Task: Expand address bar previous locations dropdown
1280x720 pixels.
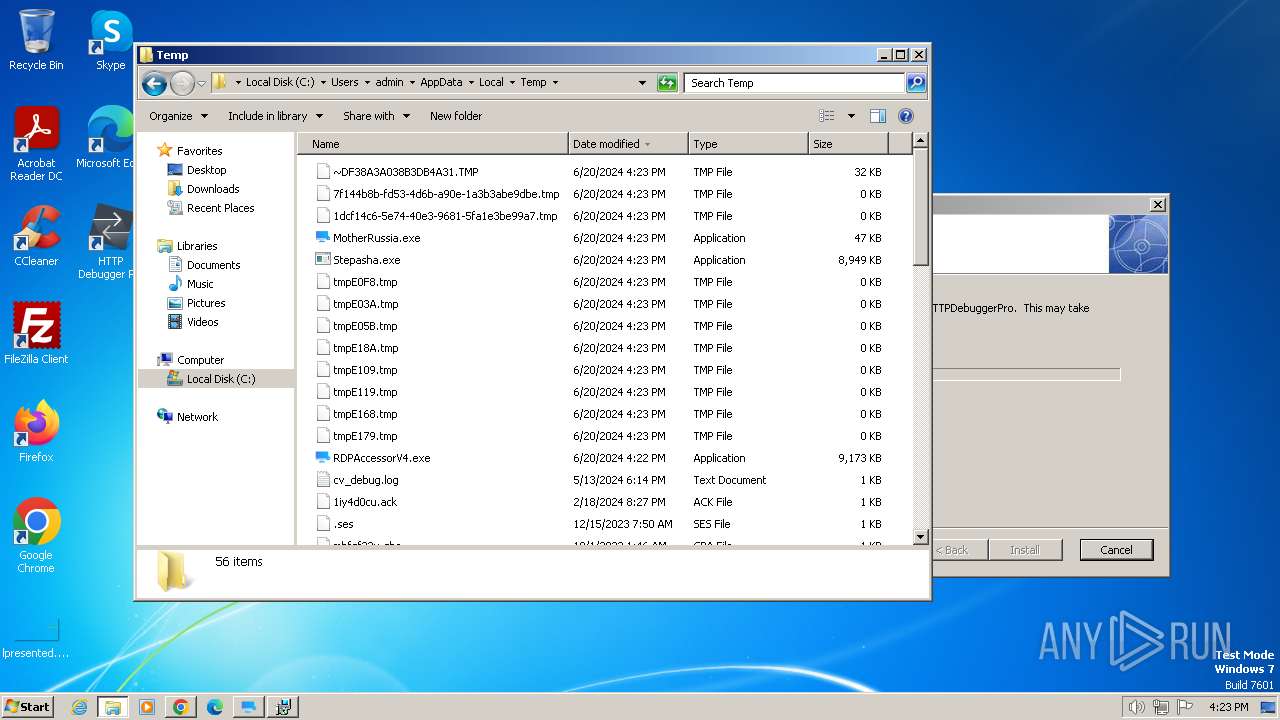Action: click(642, 83)
